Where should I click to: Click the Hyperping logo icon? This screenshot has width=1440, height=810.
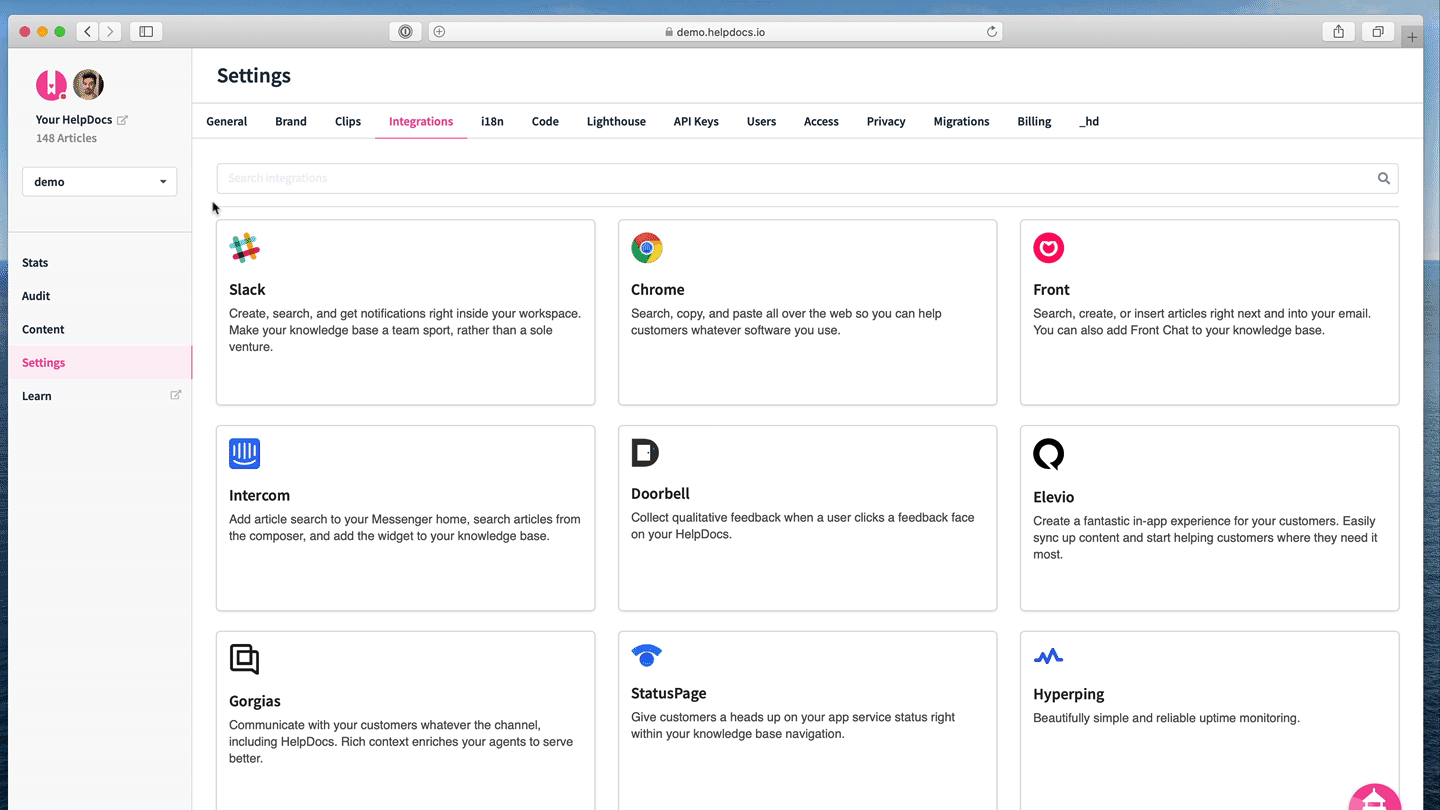click(x=1048, y=657)
